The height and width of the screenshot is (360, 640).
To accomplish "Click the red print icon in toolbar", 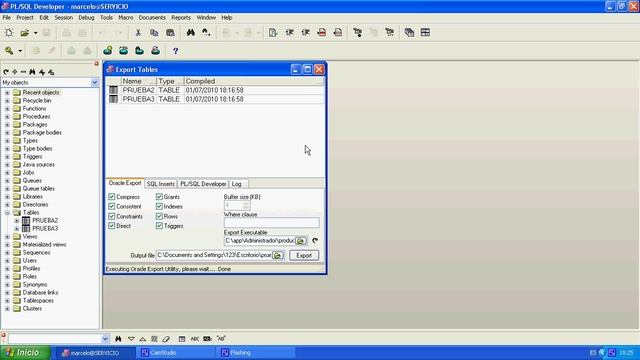I will tap(322, 33).
